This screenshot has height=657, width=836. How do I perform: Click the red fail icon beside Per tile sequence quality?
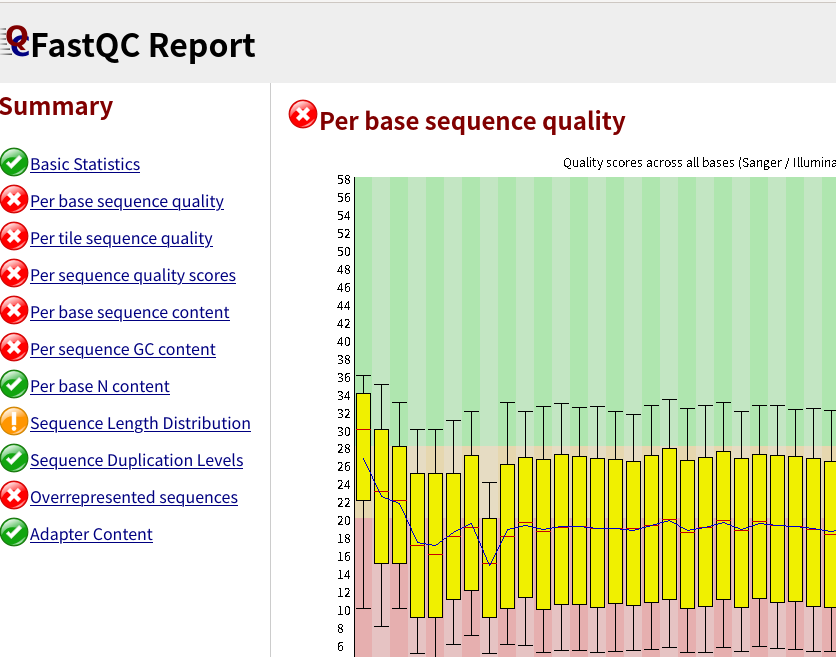click(14, 236)
